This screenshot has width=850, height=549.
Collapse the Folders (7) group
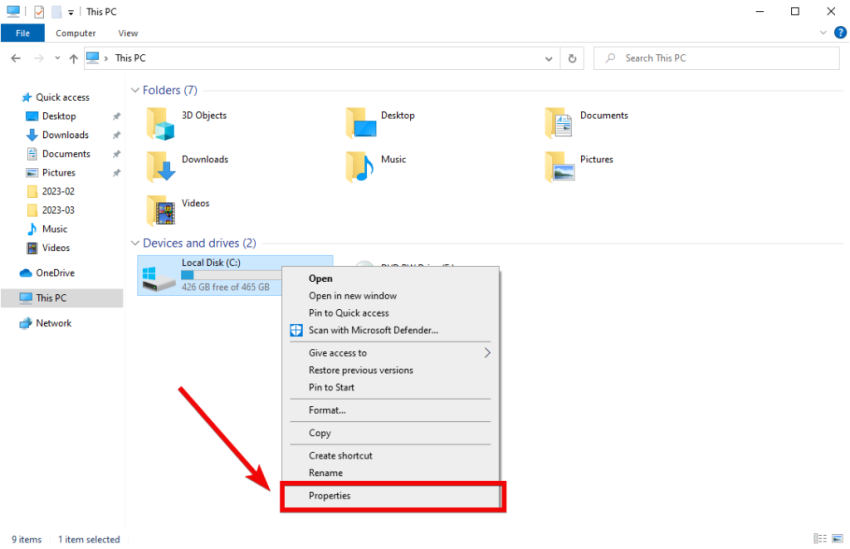[x=135, y=91]
